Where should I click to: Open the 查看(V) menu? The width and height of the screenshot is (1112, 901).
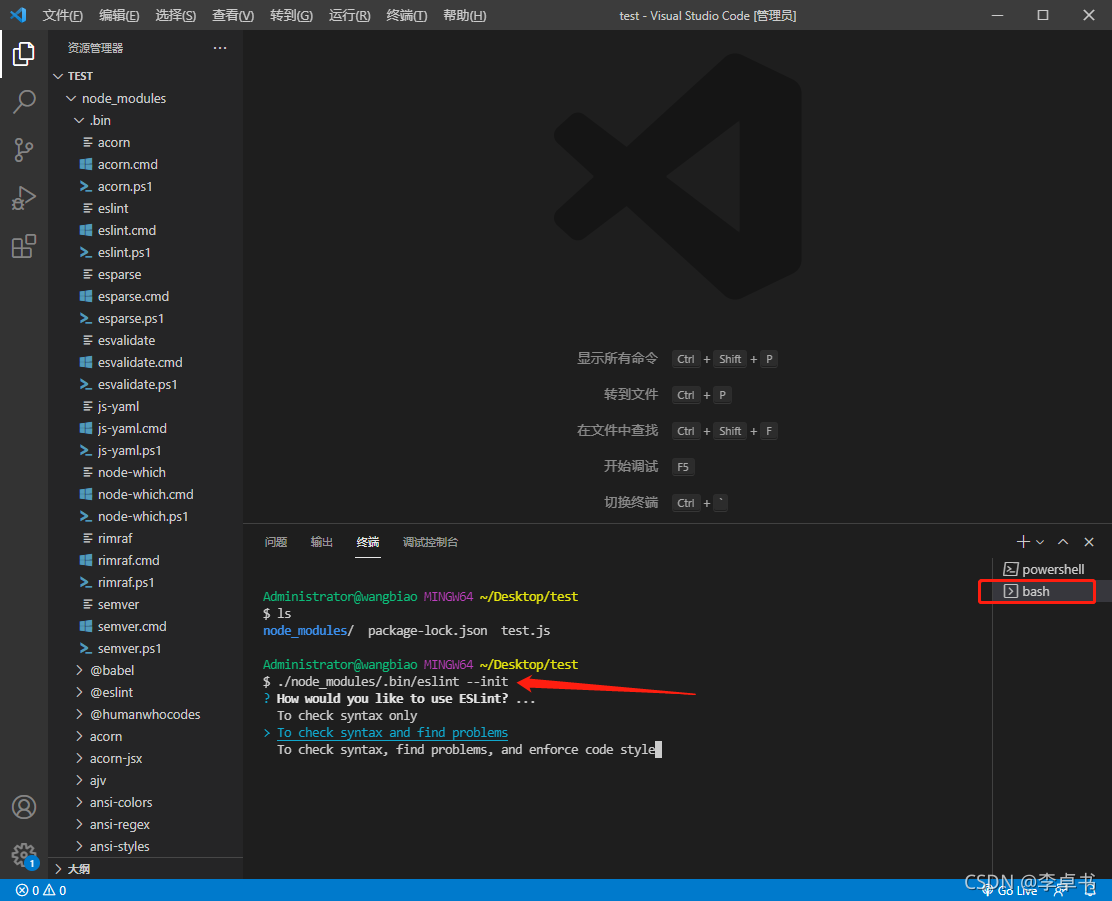(x=233, y=15)
